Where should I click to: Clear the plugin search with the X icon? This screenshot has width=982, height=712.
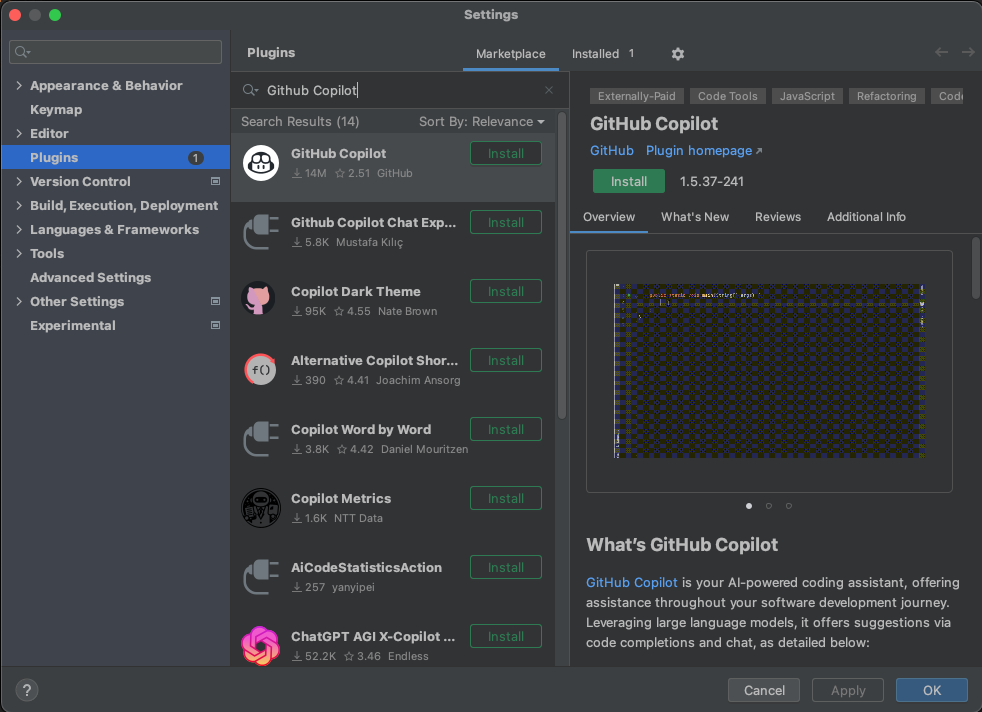[549, 90]
